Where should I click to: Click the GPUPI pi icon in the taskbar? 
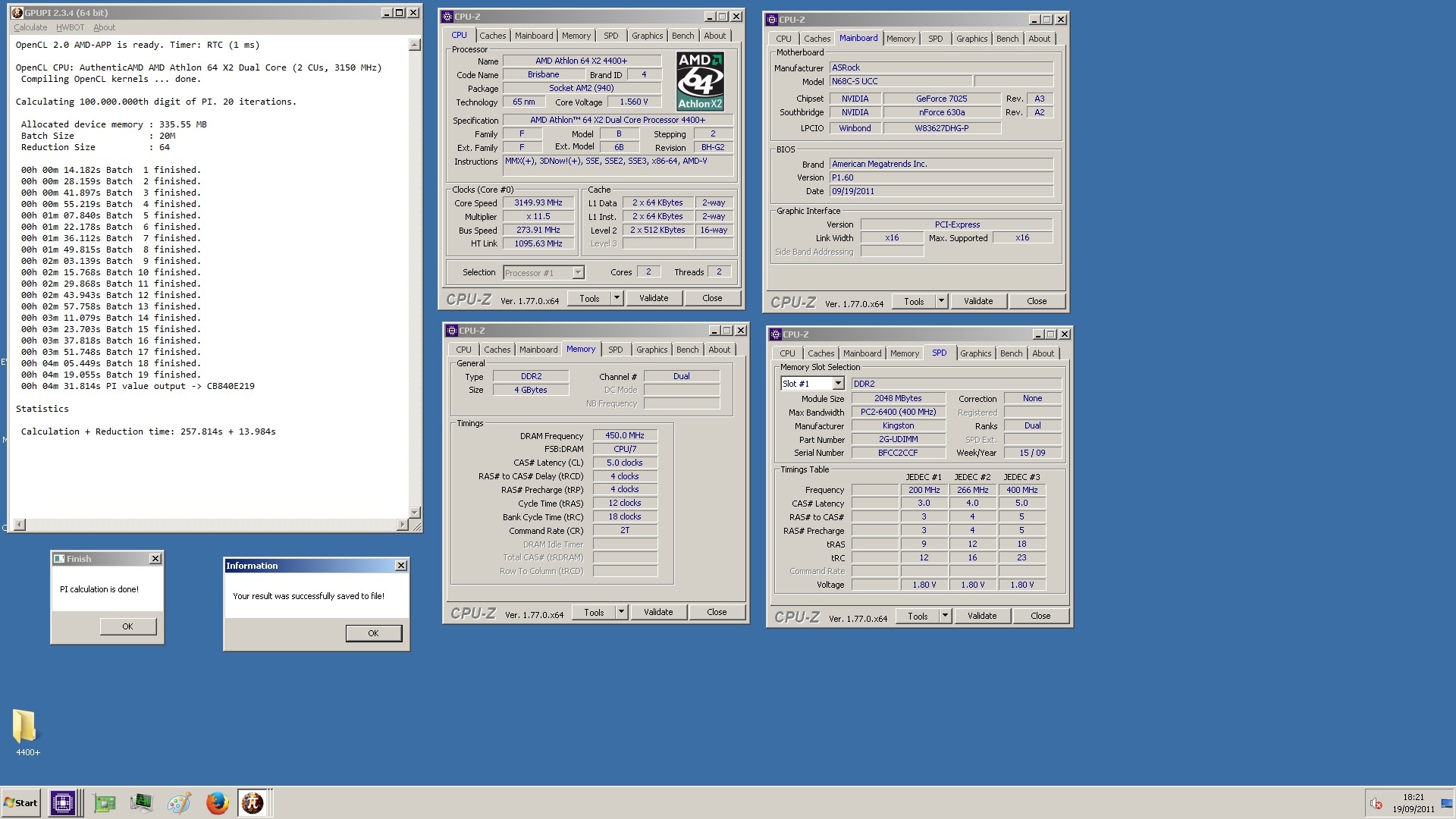point(253,802)
